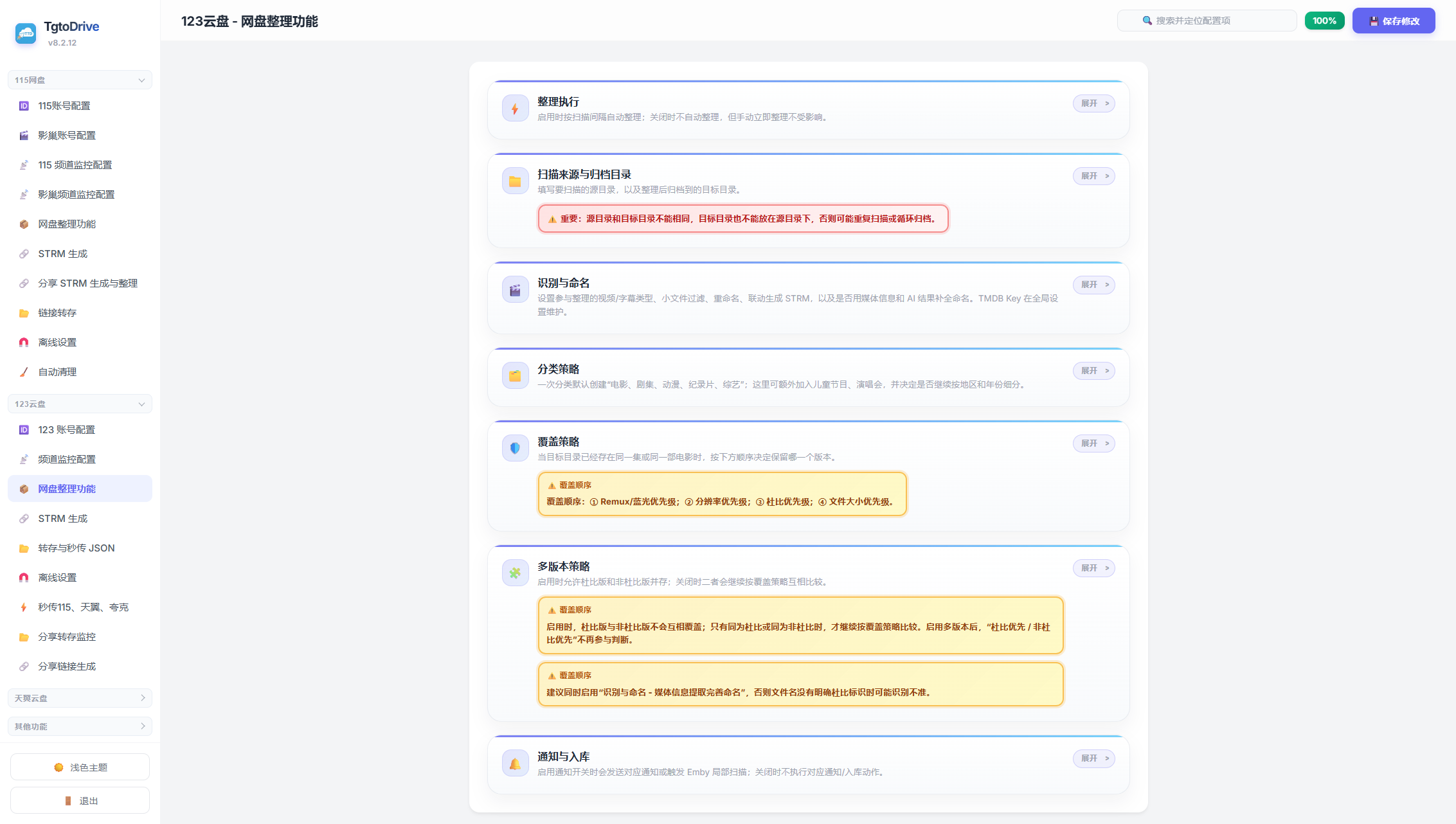The width and height of the screenshot is (1456, 824).
Task: Click the 杜比版与非杜比版 coexist notice
Action: 801,625
